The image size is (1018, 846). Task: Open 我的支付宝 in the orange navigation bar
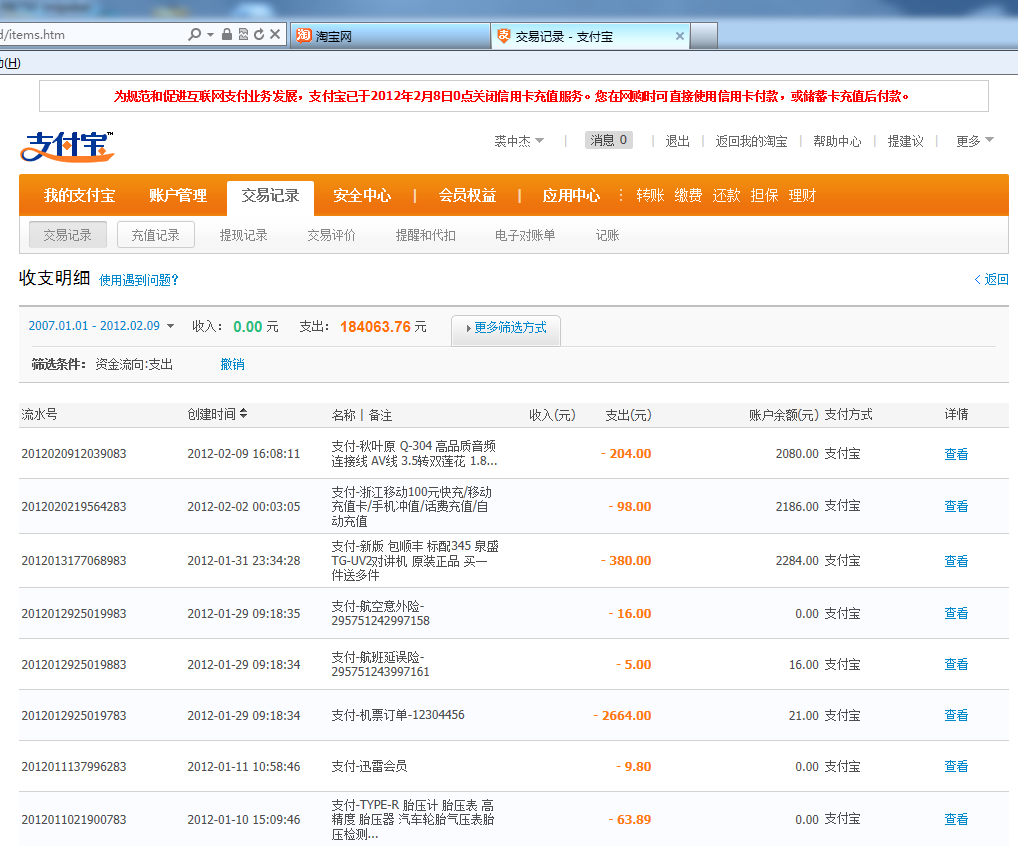pyautogui.click(x=79, y=195)
